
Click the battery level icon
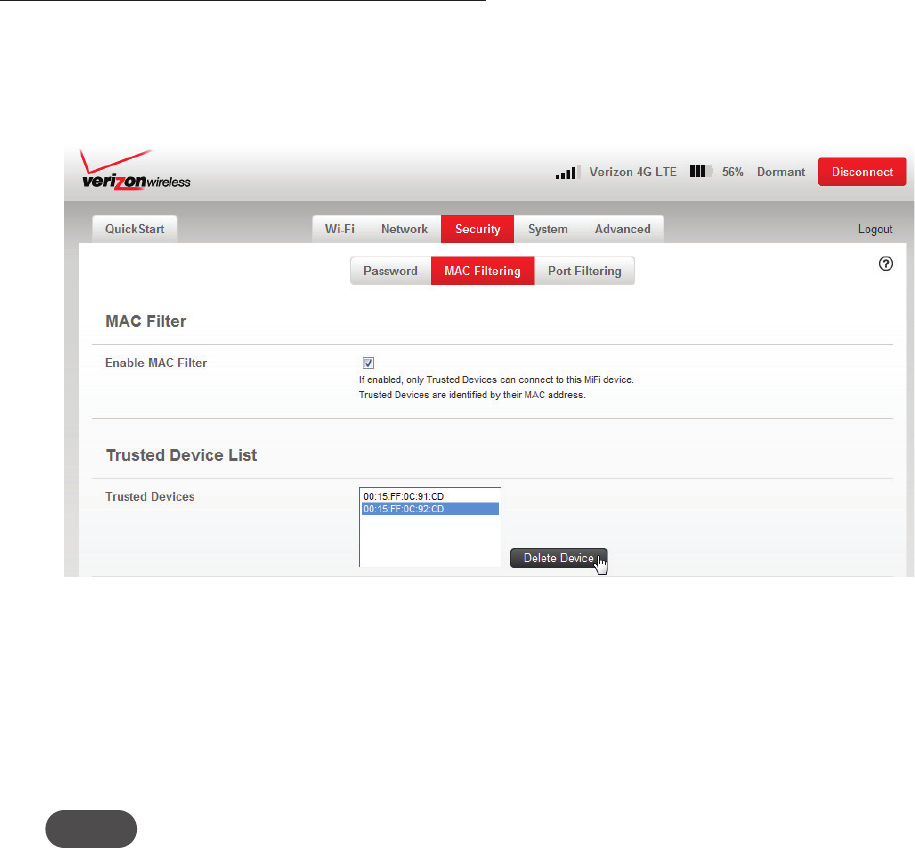[700, 172]
